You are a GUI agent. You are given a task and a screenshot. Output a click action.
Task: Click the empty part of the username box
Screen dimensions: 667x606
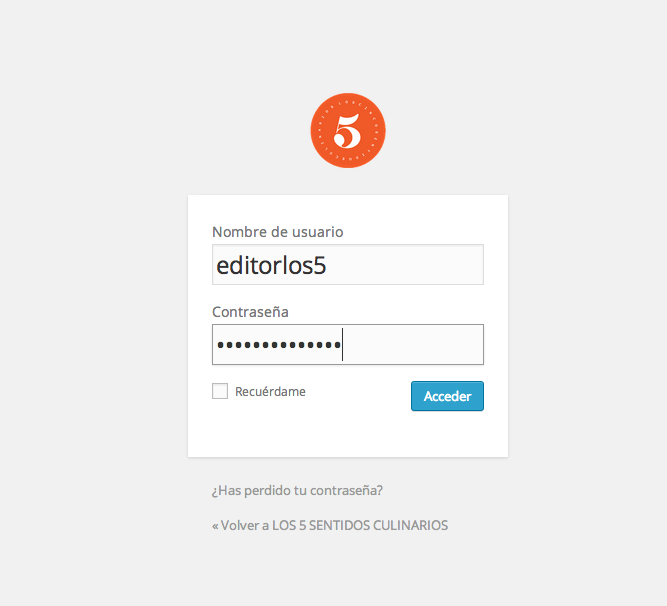click(x=404, y=265)
